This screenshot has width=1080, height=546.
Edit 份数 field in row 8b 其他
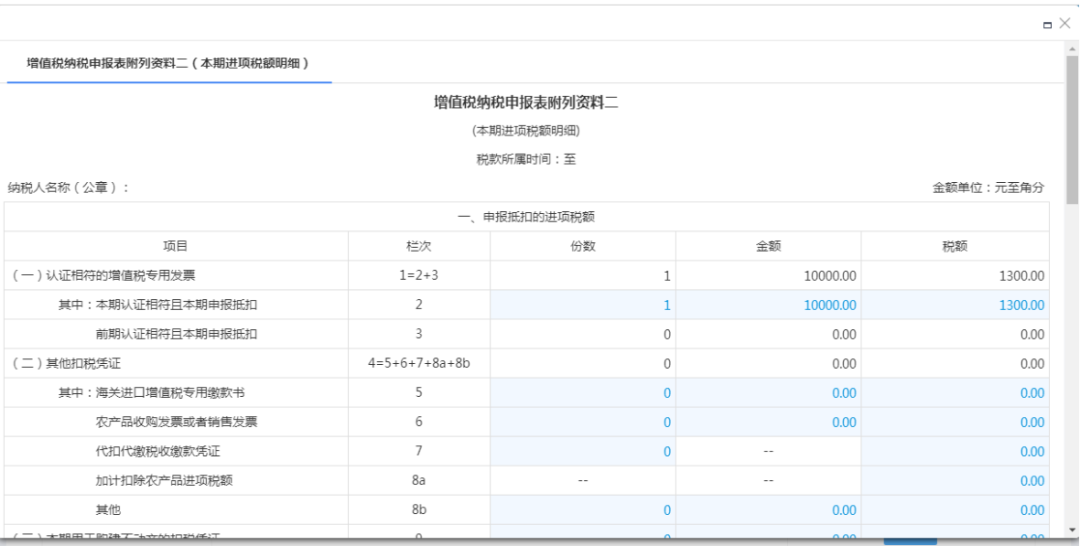[x=583, y=510]
